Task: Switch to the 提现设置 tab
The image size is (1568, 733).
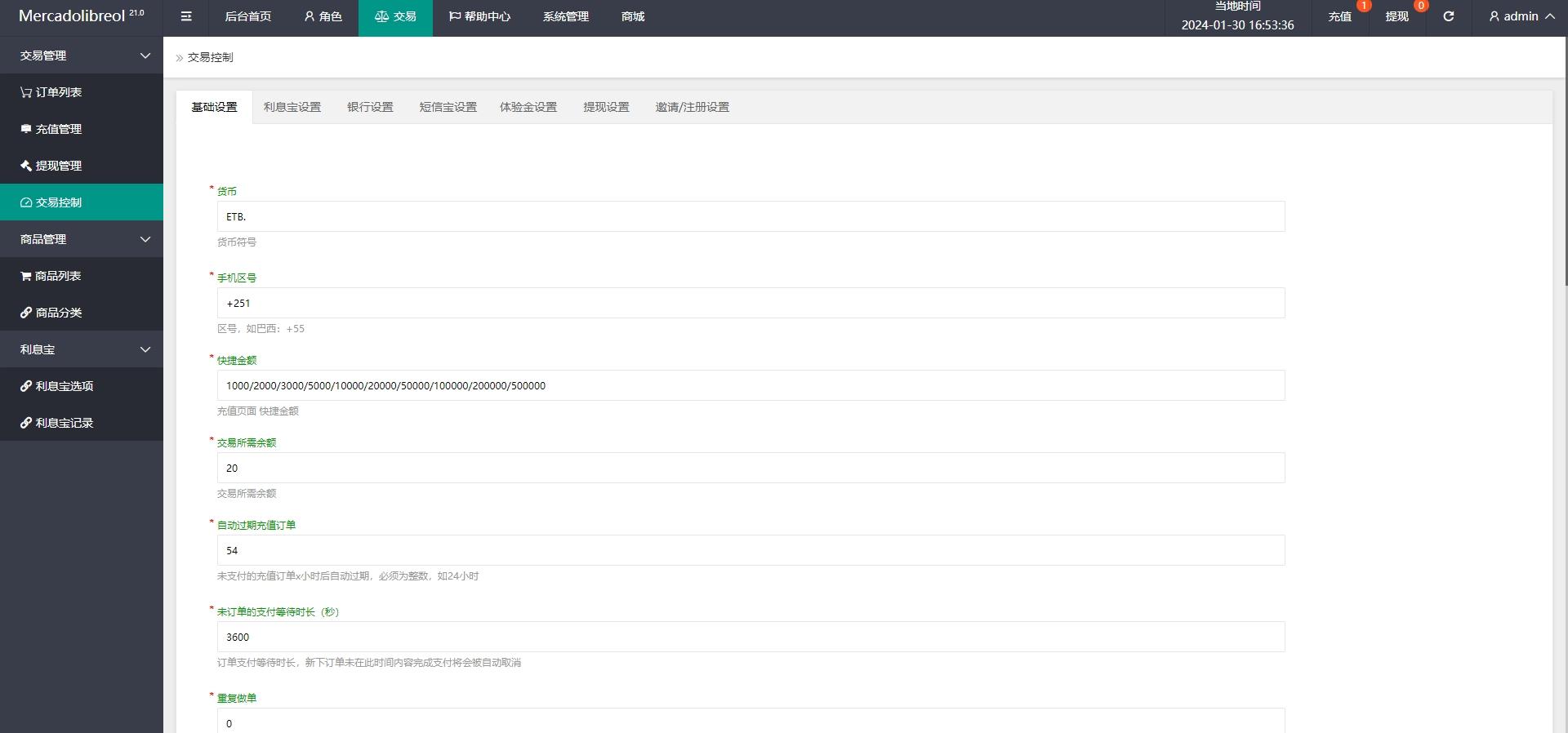Action: 606,107
